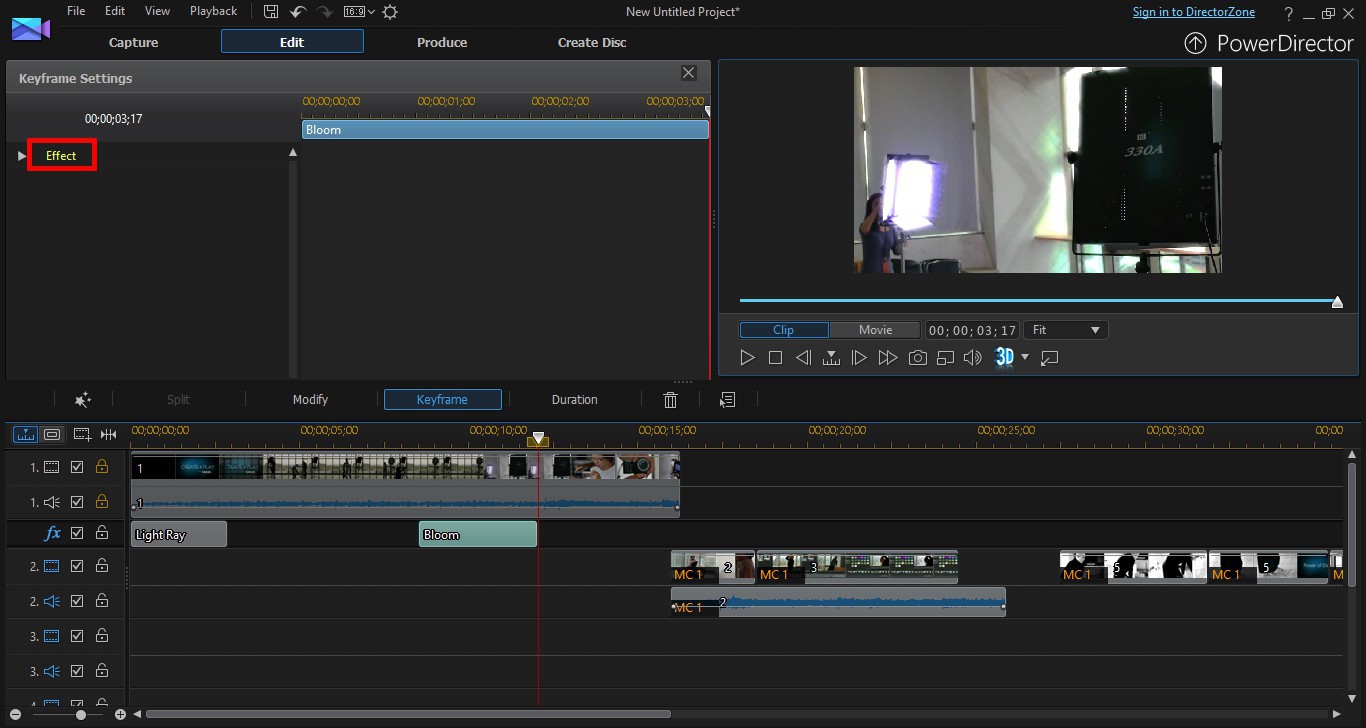Open the File menu
This screenshot has height=728, width=1366.
pyautogui.click(x=76, y=11)
